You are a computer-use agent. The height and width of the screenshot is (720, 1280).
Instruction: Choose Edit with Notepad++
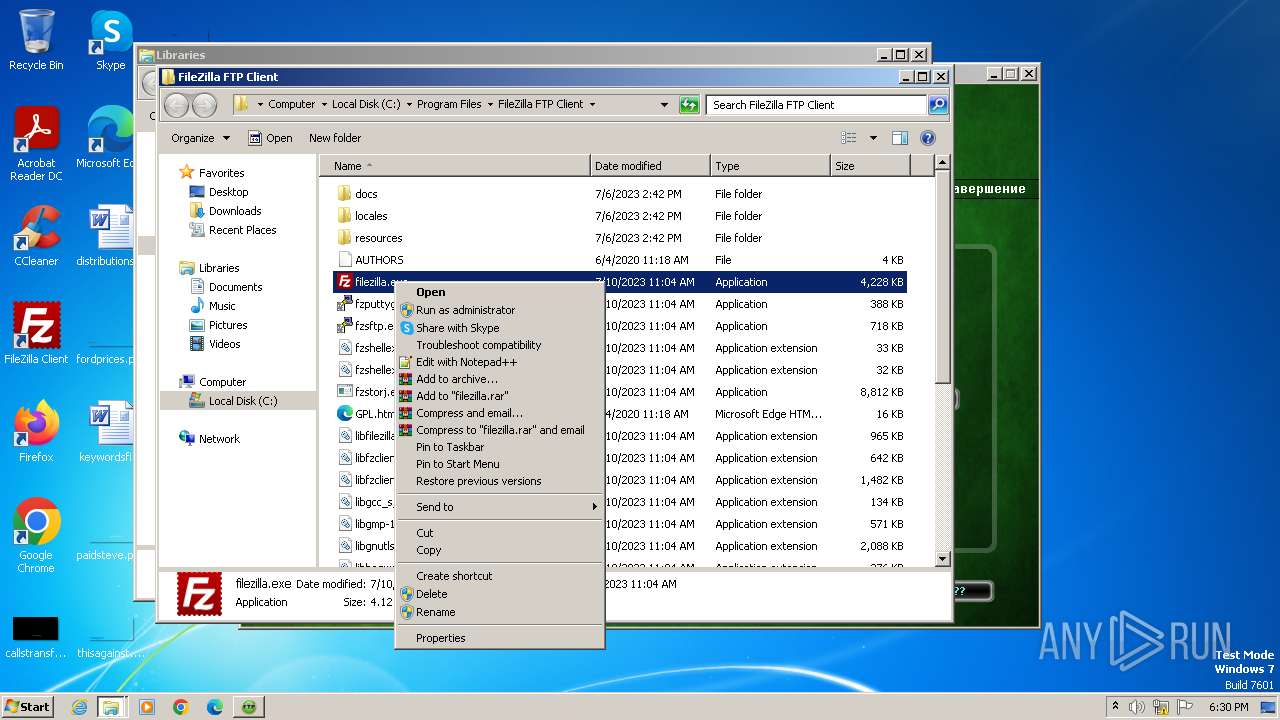point(500,362)
